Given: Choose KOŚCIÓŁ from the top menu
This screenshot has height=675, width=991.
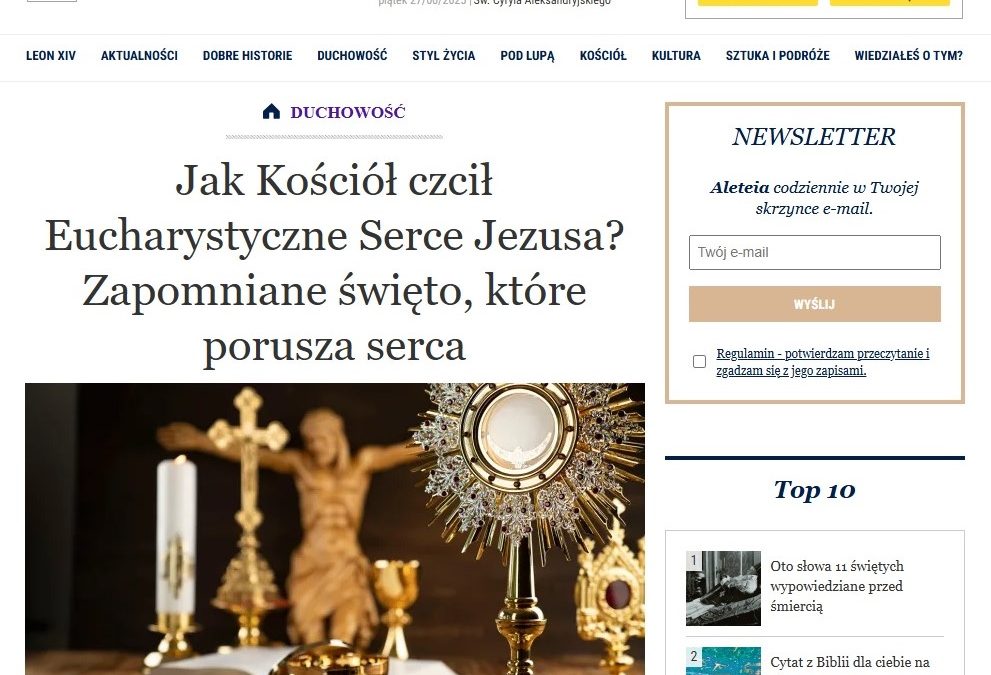Looking at the screenshot, I should coord(603,56).
